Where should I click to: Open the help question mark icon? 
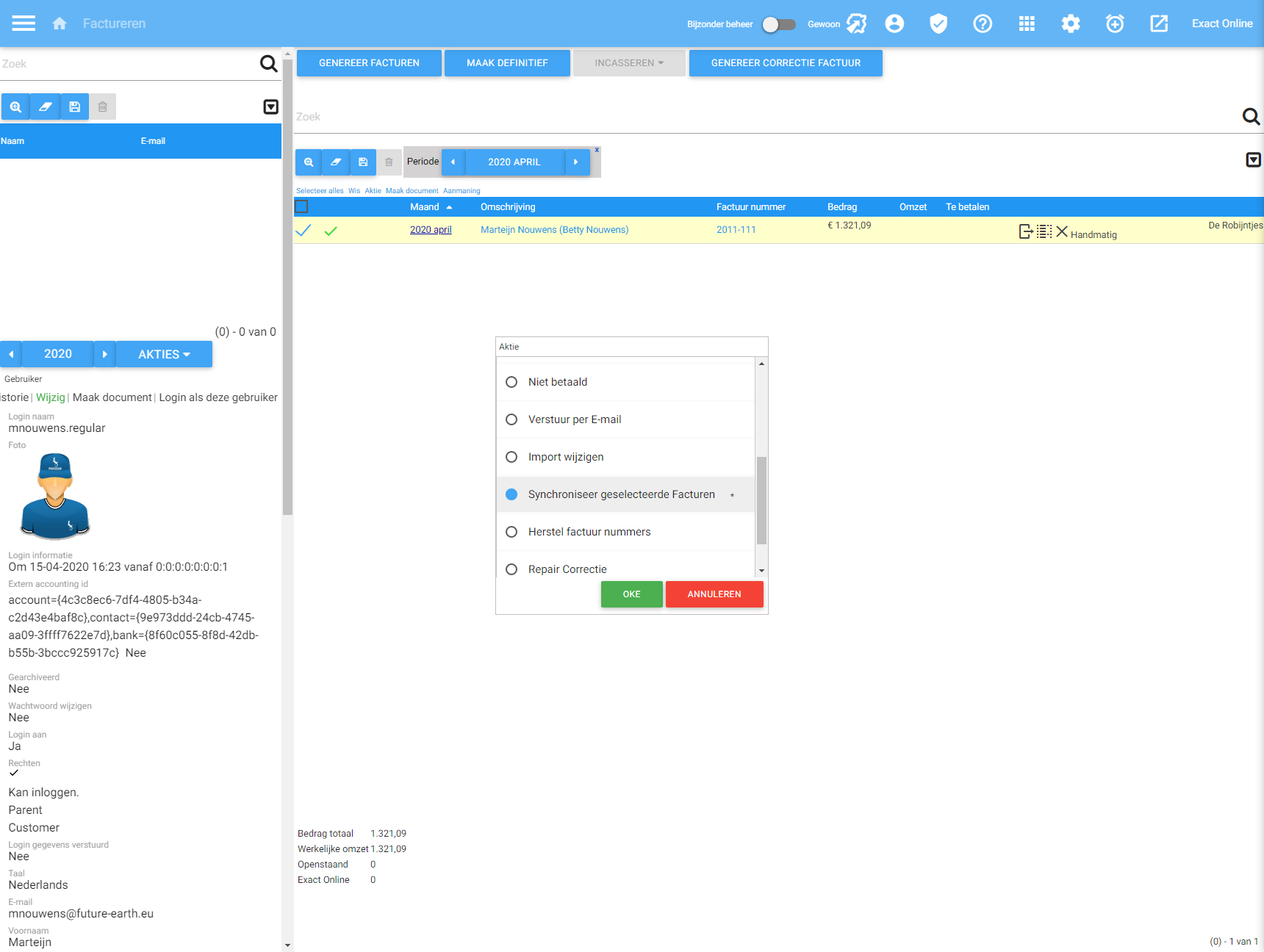point(983,24)
